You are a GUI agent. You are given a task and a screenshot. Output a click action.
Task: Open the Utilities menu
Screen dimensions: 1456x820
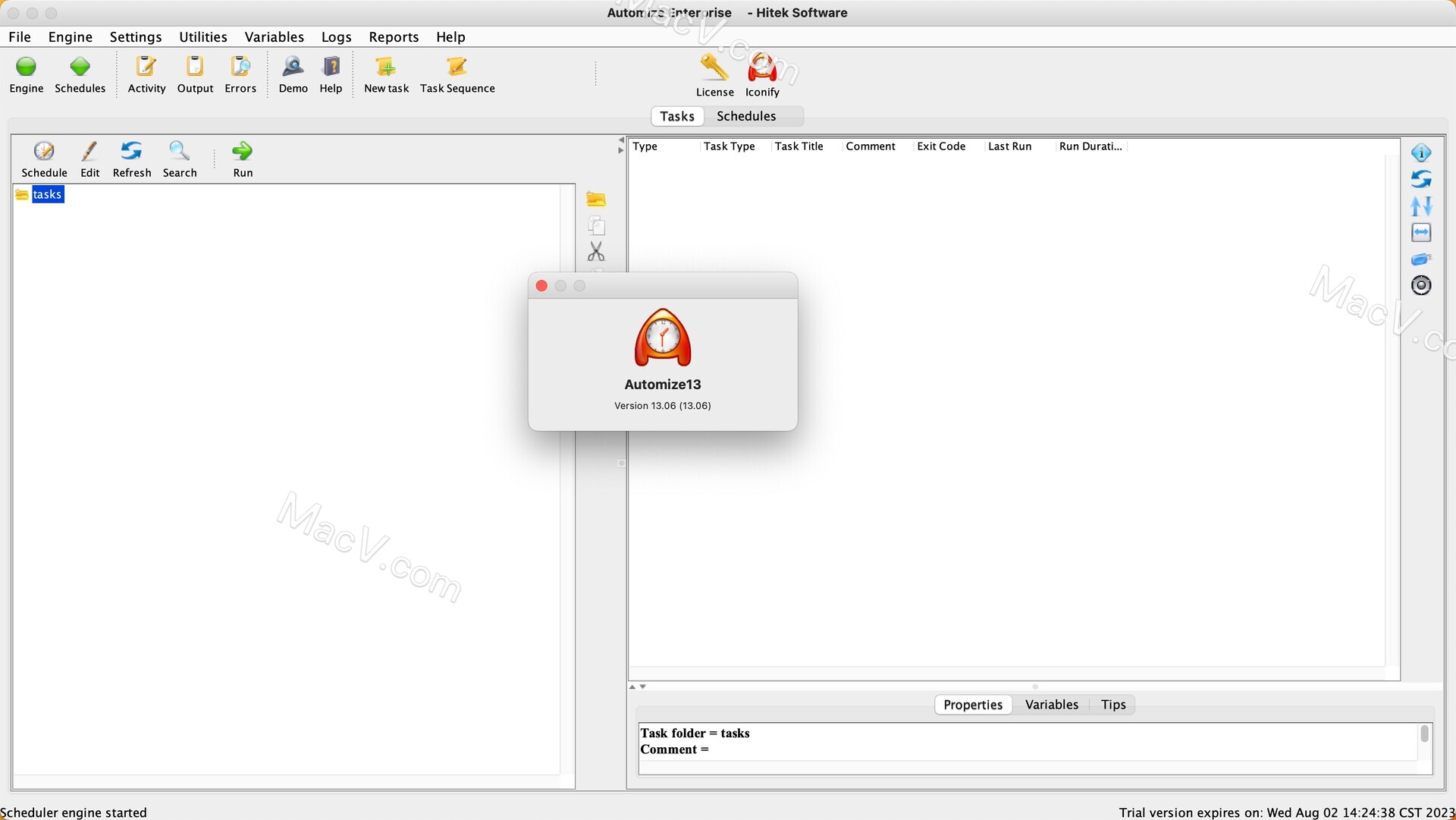[203, 36]
